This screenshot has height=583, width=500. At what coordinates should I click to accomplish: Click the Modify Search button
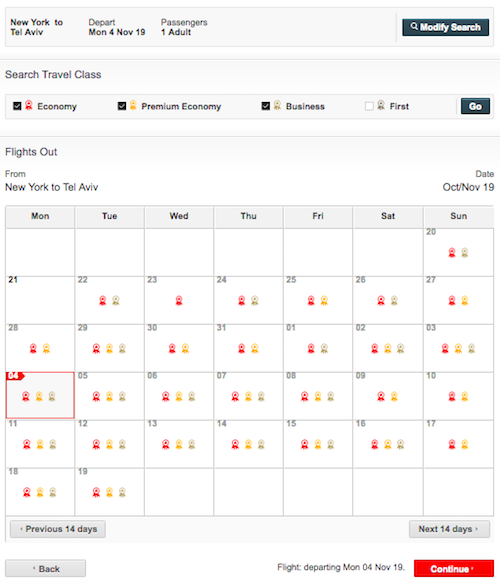(445, 27)
